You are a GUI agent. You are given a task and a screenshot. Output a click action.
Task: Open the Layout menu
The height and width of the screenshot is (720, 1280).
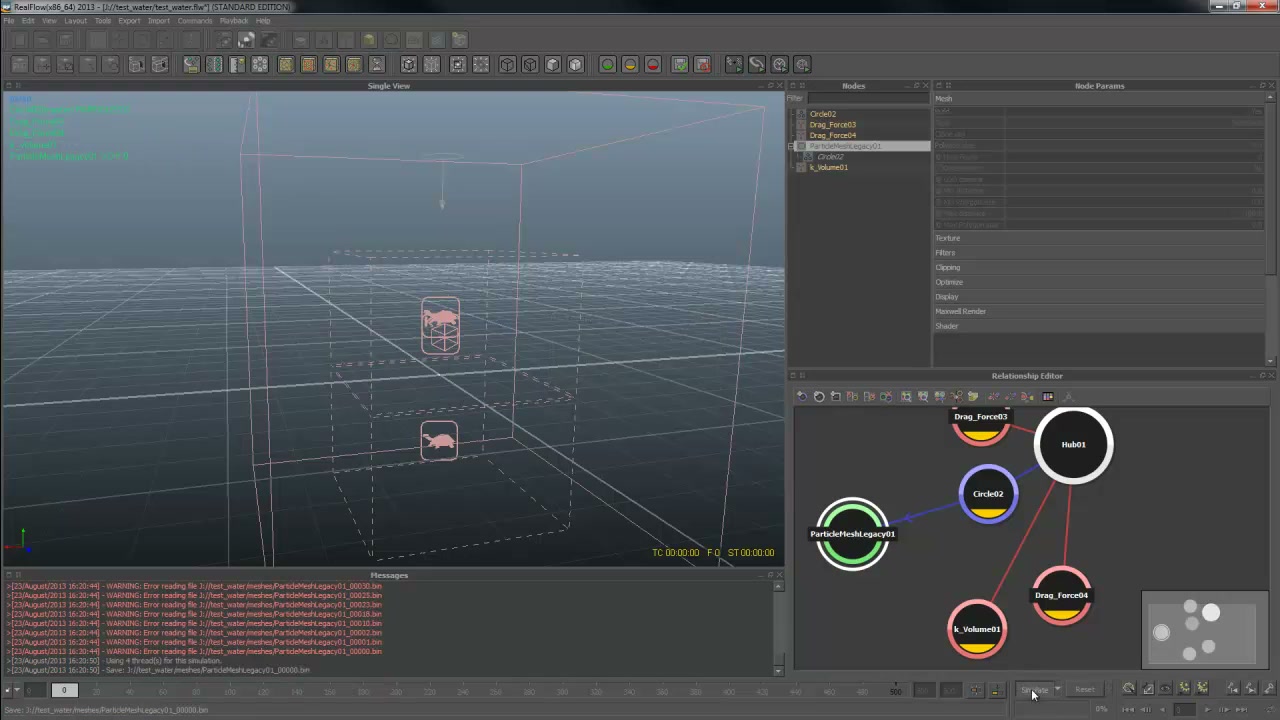point(75,21)
